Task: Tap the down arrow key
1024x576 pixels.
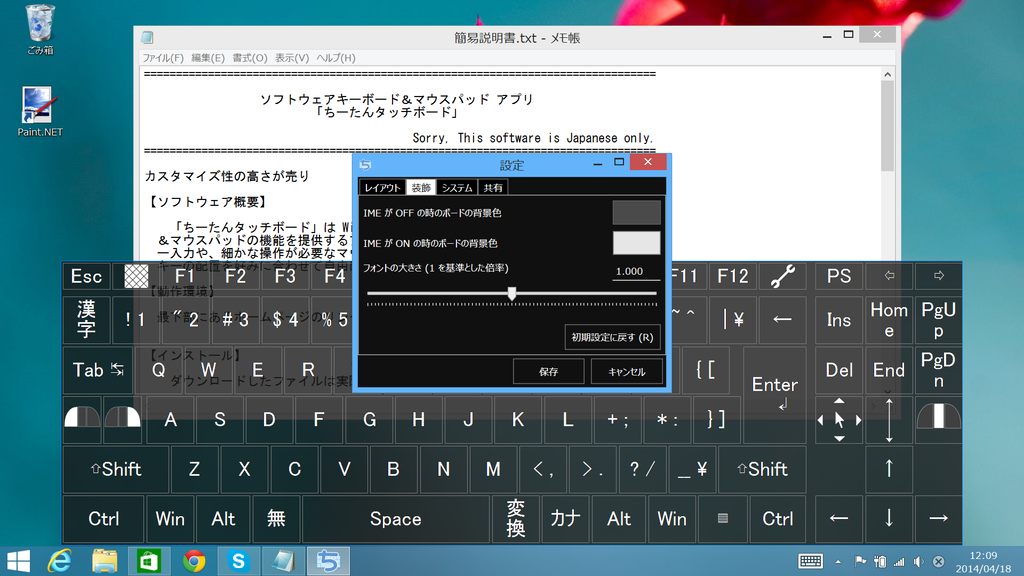Action: 889,519
